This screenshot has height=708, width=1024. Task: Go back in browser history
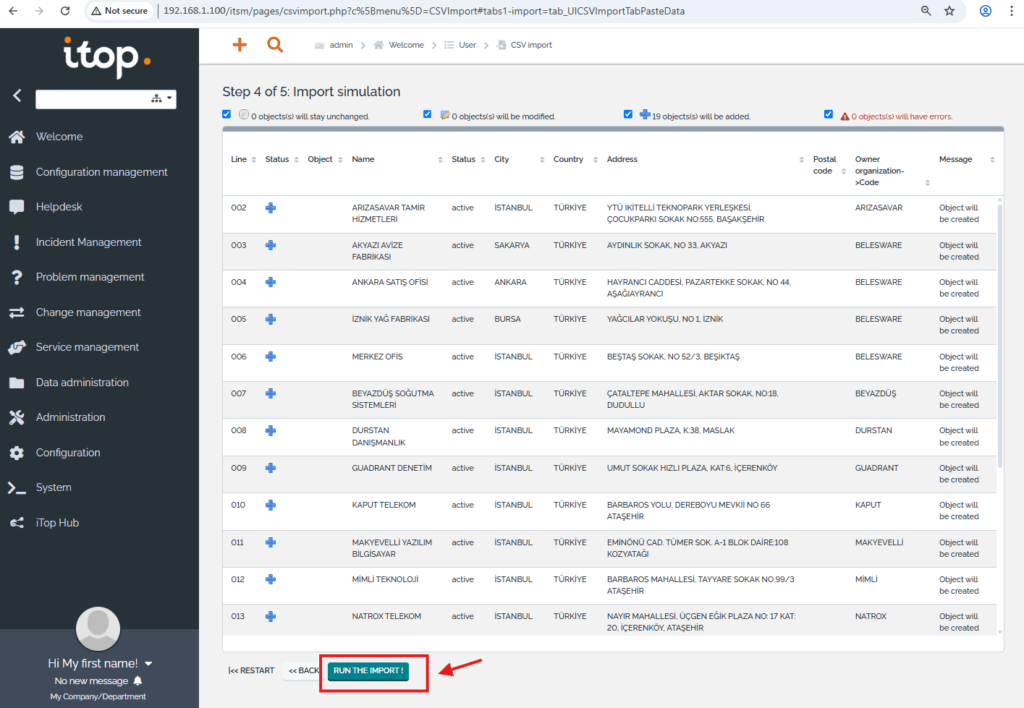[x=13, y=11]
